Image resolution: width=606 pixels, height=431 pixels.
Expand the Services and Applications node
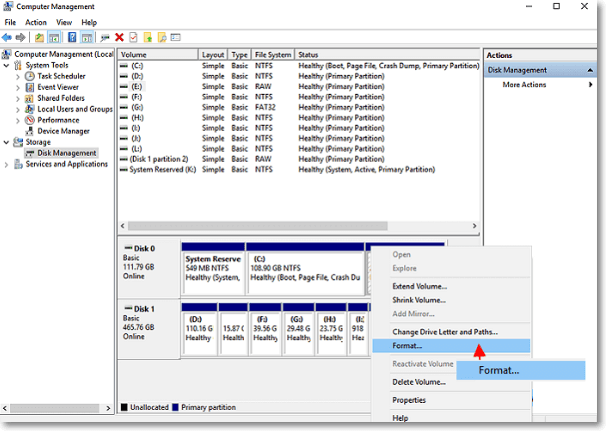click(7, 164)
